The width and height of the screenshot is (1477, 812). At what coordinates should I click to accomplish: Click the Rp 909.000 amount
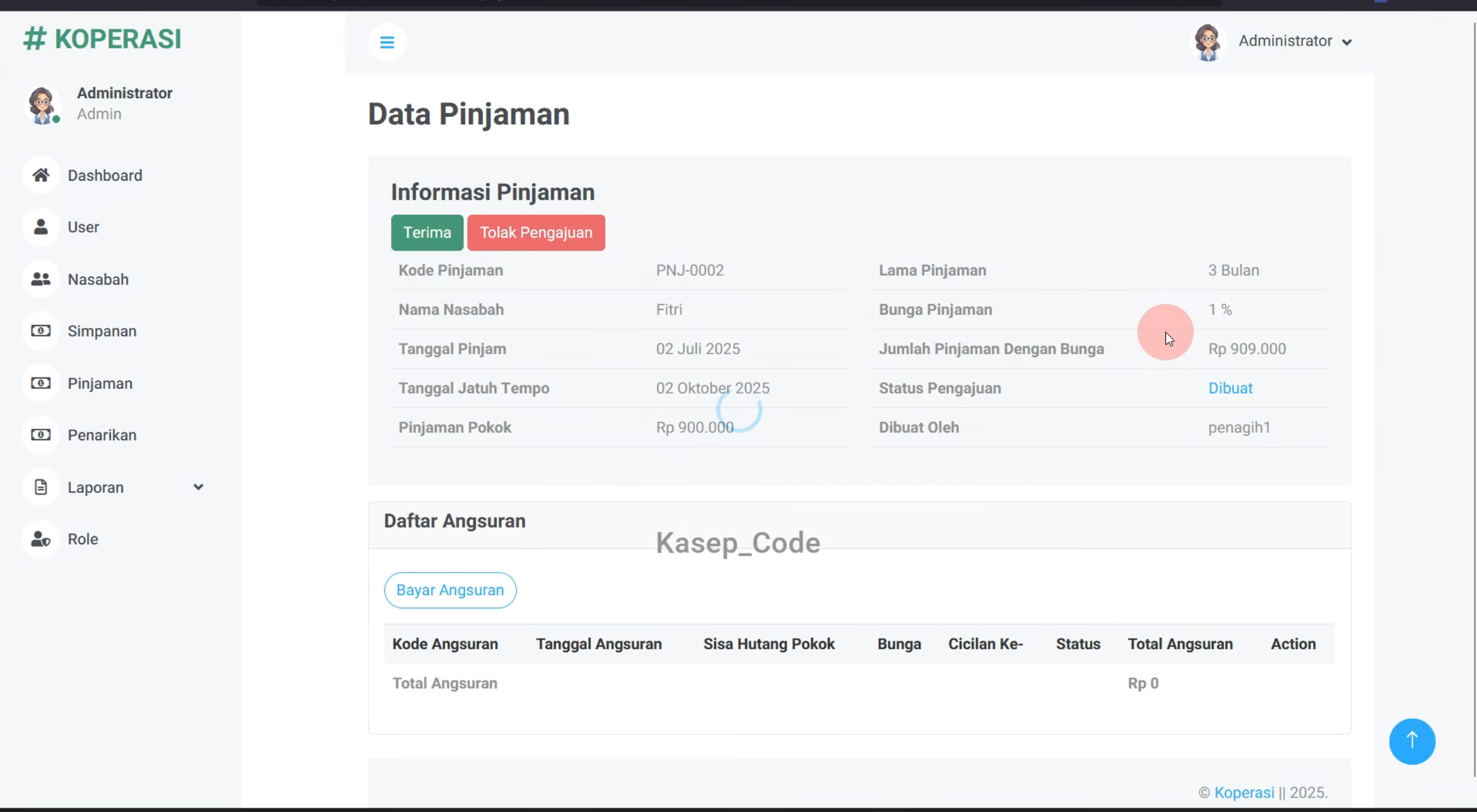tap(1247, 349)
